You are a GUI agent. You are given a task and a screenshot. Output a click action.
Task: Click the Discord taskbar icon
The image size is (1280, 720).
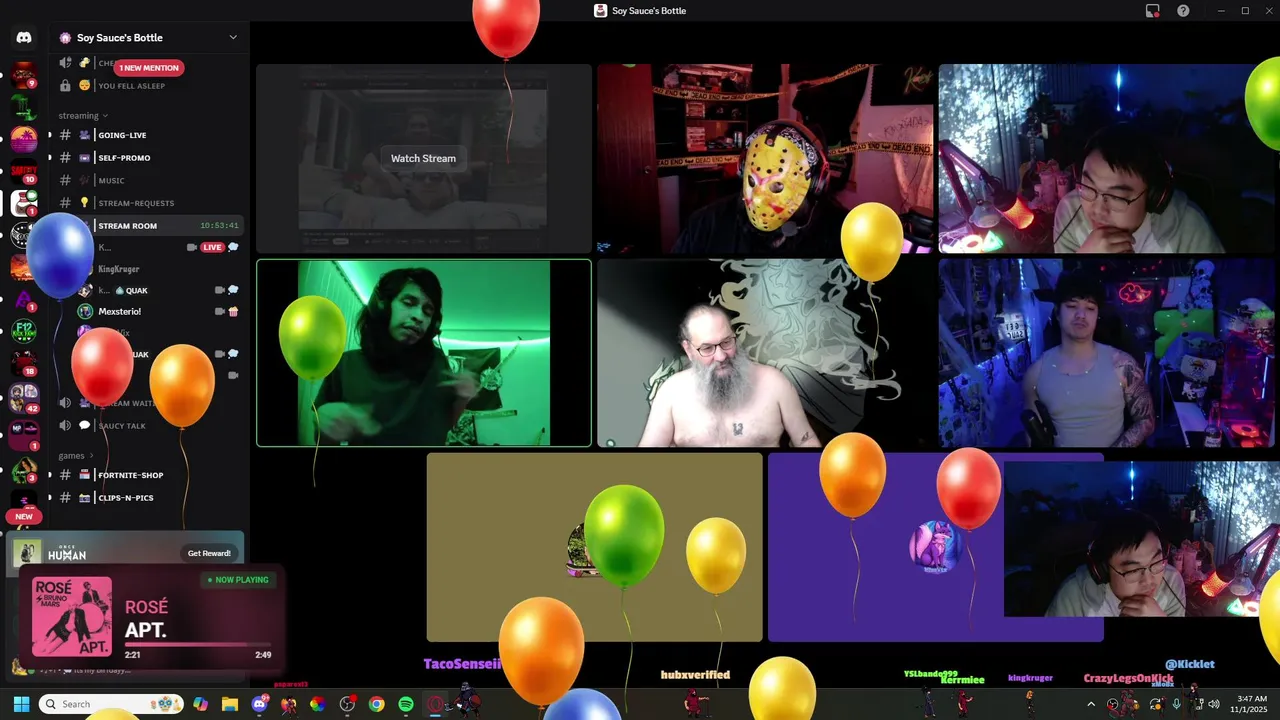click(260, 704)
